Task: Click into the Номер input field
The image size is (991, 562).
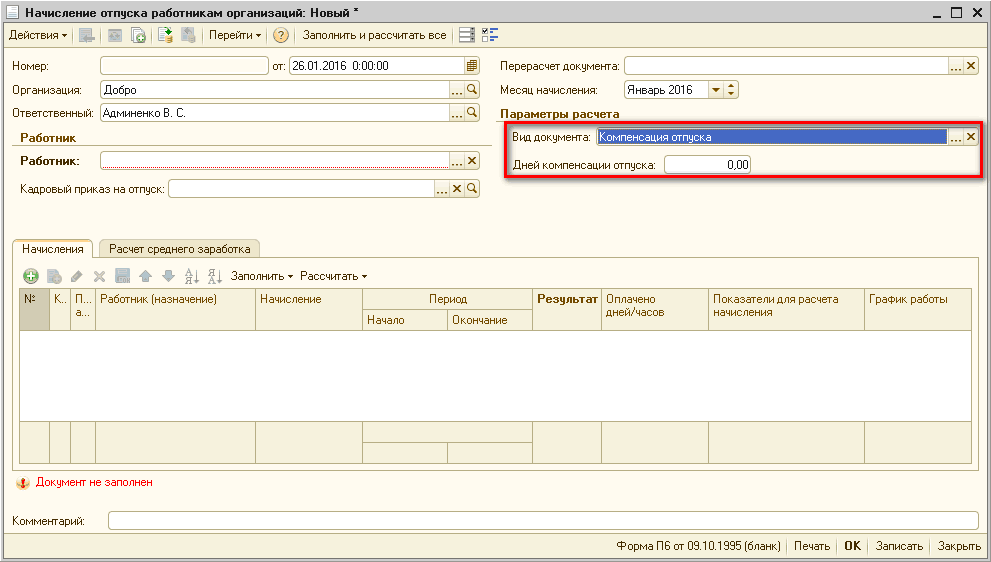Action: (x=185, y=66)
